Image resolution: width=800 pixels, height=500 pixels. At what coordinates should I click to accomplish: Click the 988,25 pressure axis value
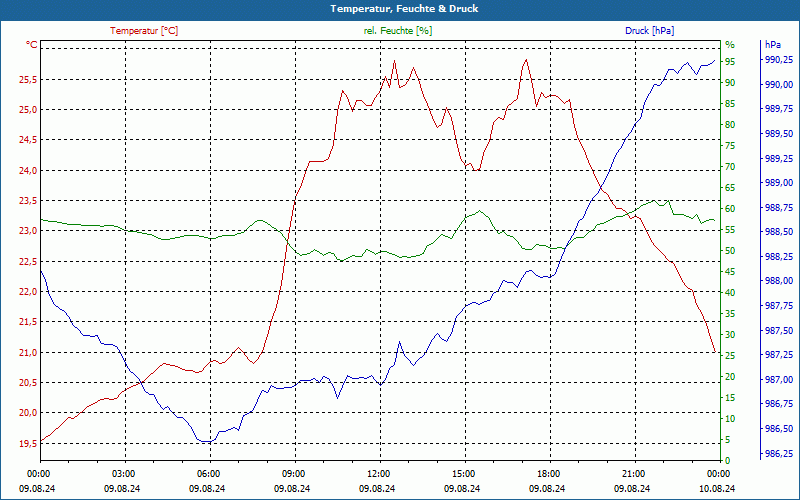[x=779, y=257]
